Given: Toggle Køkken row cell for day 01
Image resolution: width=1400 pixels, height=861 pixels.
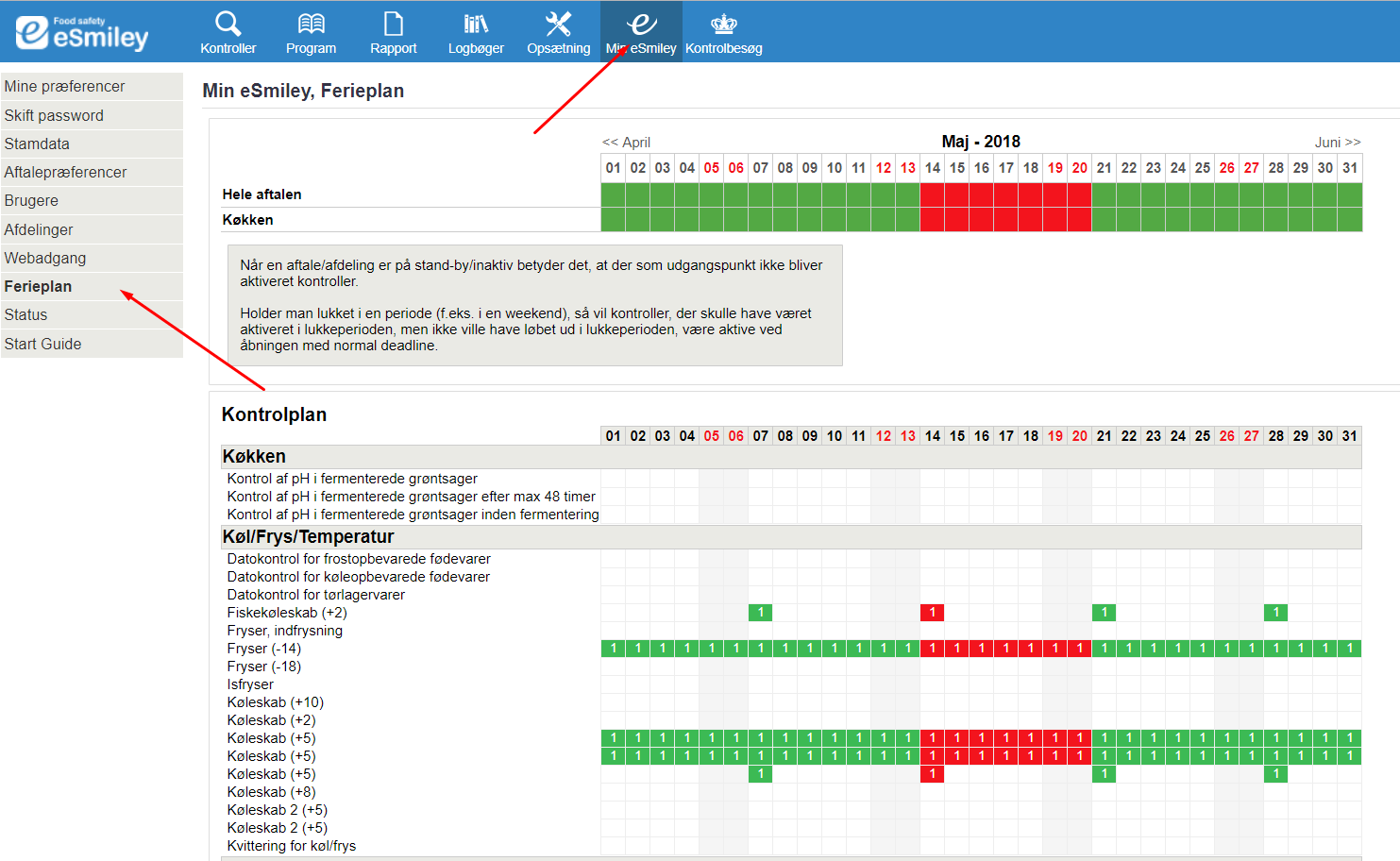Looking at the screenshot, I should (613, 220).
